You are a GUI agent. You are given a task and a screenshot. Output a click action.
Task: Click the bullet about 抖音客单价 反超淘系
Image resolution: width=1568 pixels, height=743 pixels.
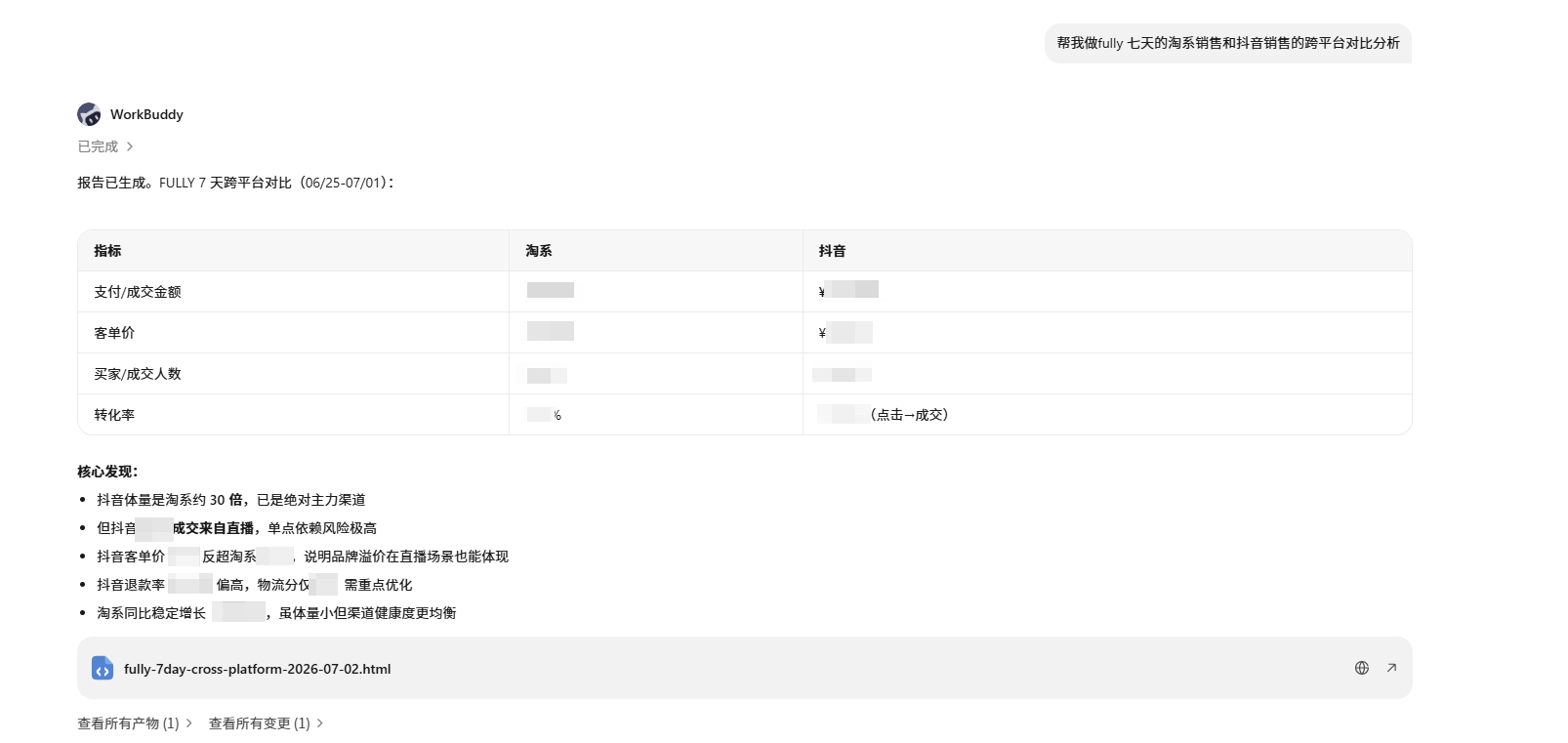(303, 557)
